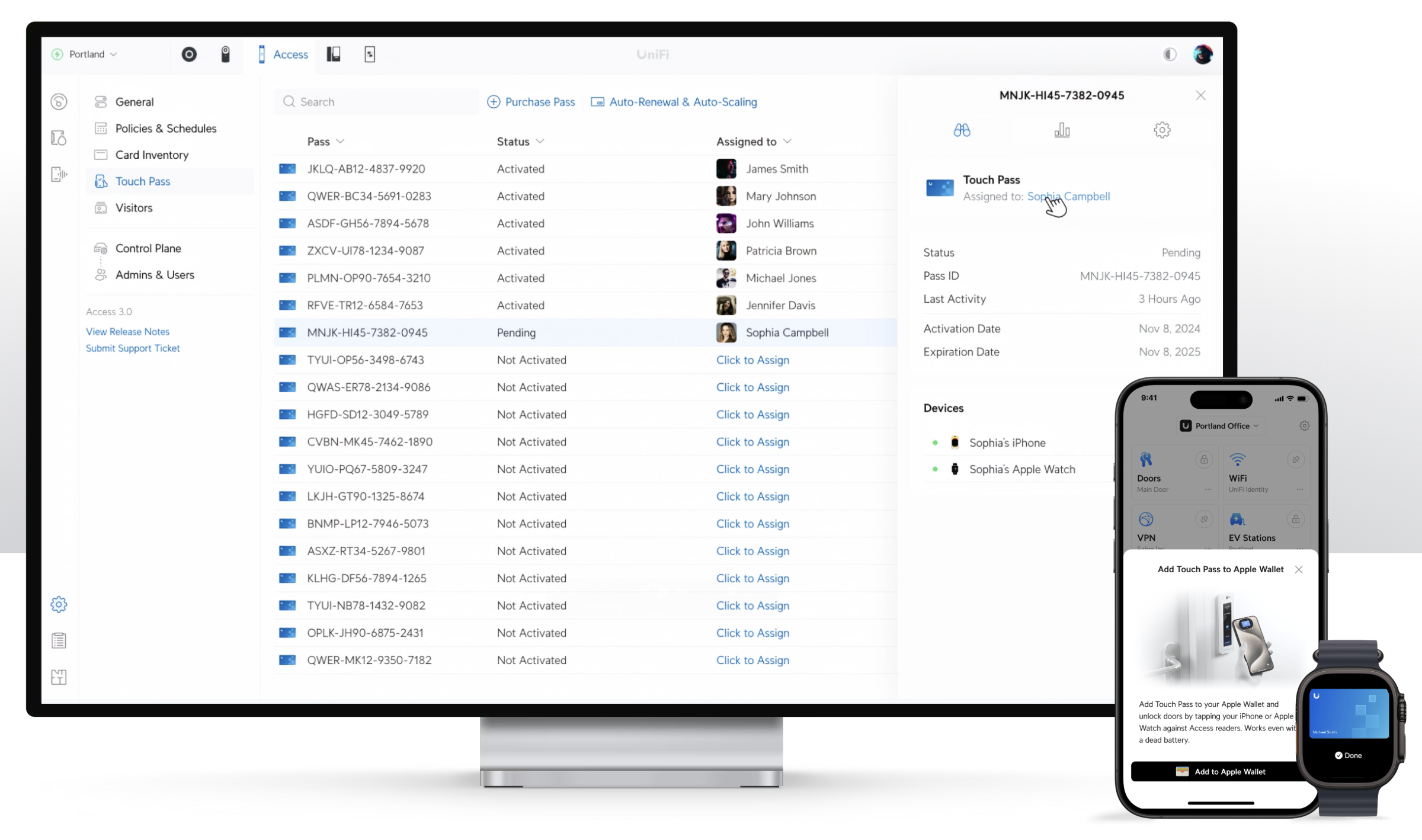Open the binoculars overview tab

coord(962,130)
